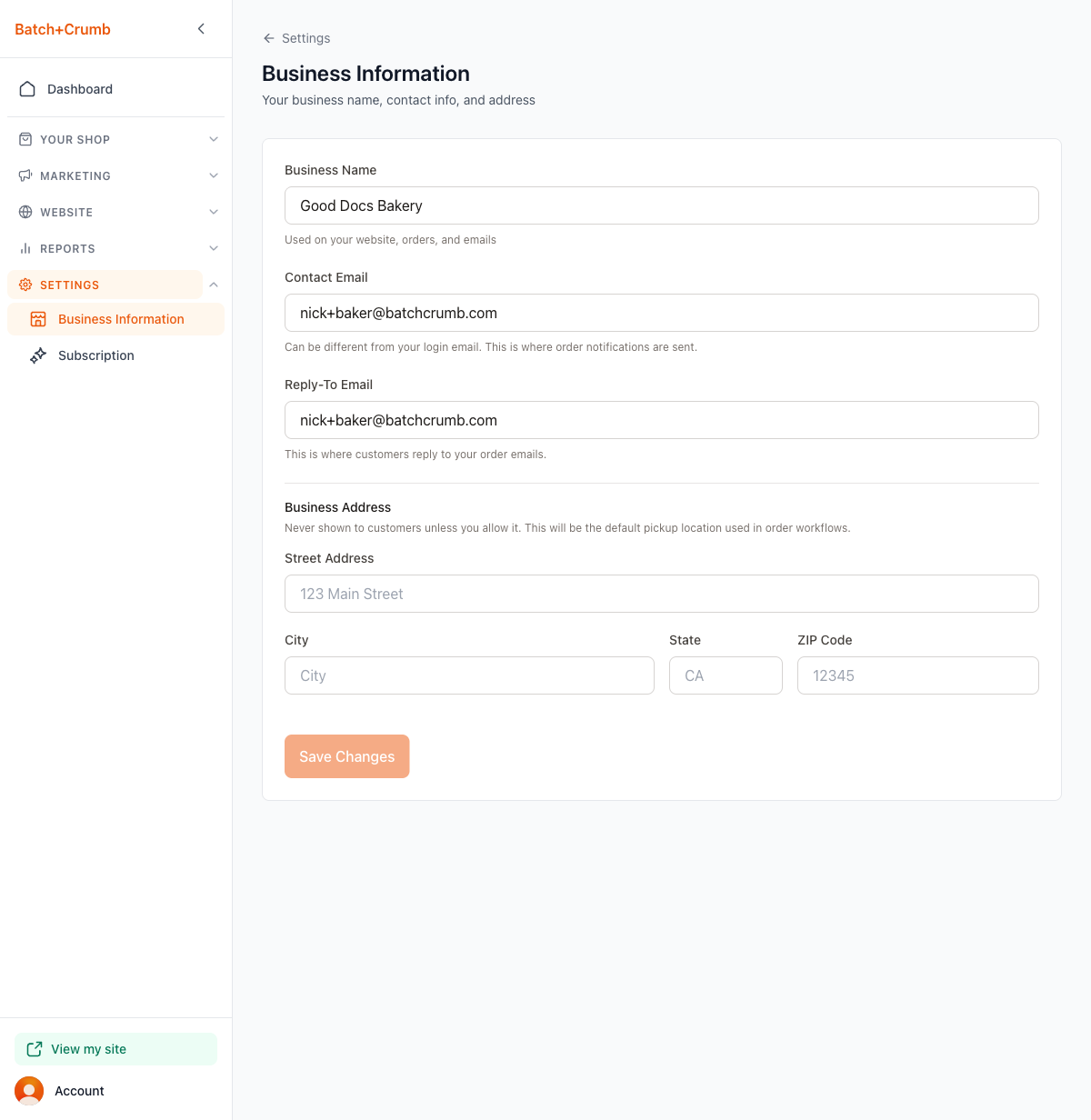Click the Subscription sparkle icon
The height and width of the screenshot is (1120, 1091).
pyautogui.click(x=38, y=355)
